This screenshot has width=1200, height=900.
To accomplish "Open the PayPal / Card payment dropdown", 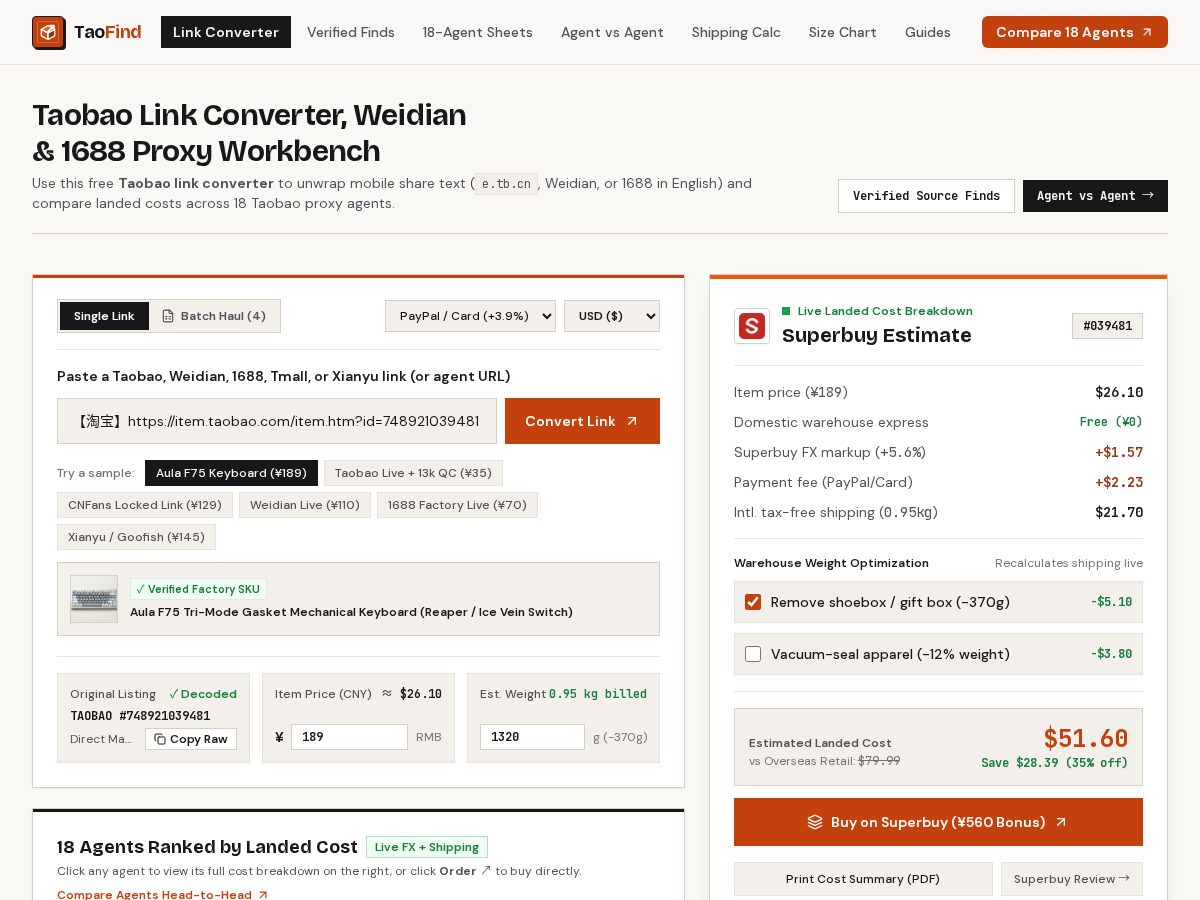I will pyautogui.click(x=470, y=316).
